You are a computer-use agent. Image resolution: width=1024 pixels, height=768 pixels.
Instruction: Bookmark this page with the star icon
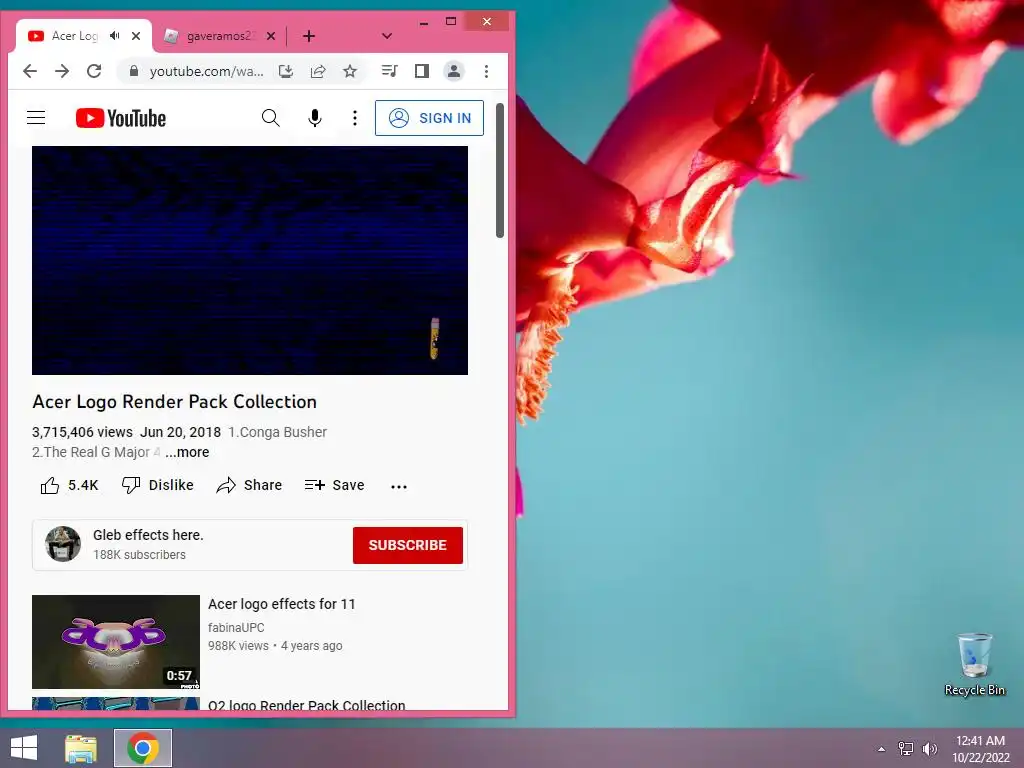[350, 71]
